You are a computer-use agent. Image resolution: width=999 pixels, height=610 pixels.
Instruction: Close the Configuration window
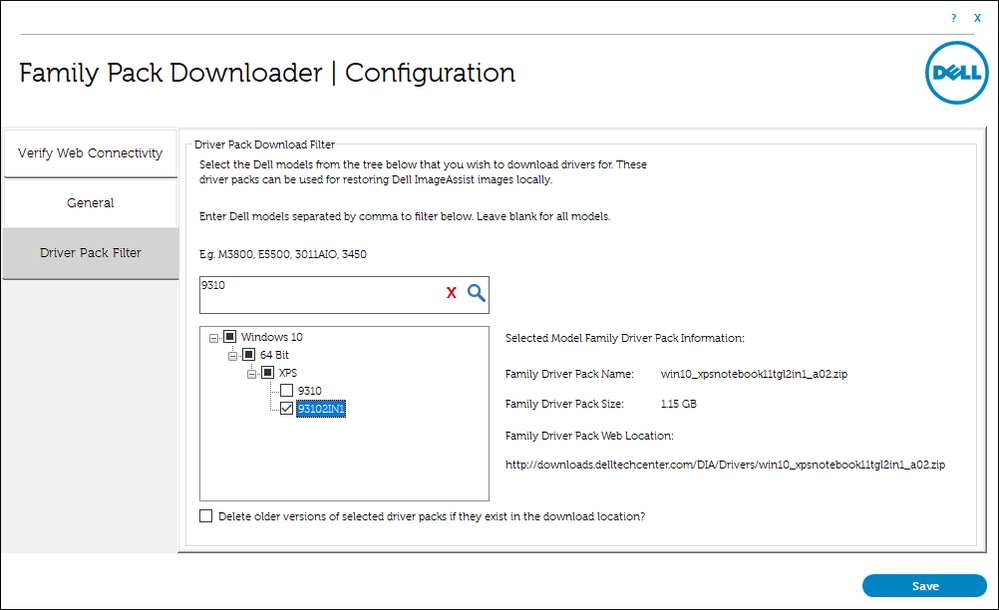(x=977, y=18)
